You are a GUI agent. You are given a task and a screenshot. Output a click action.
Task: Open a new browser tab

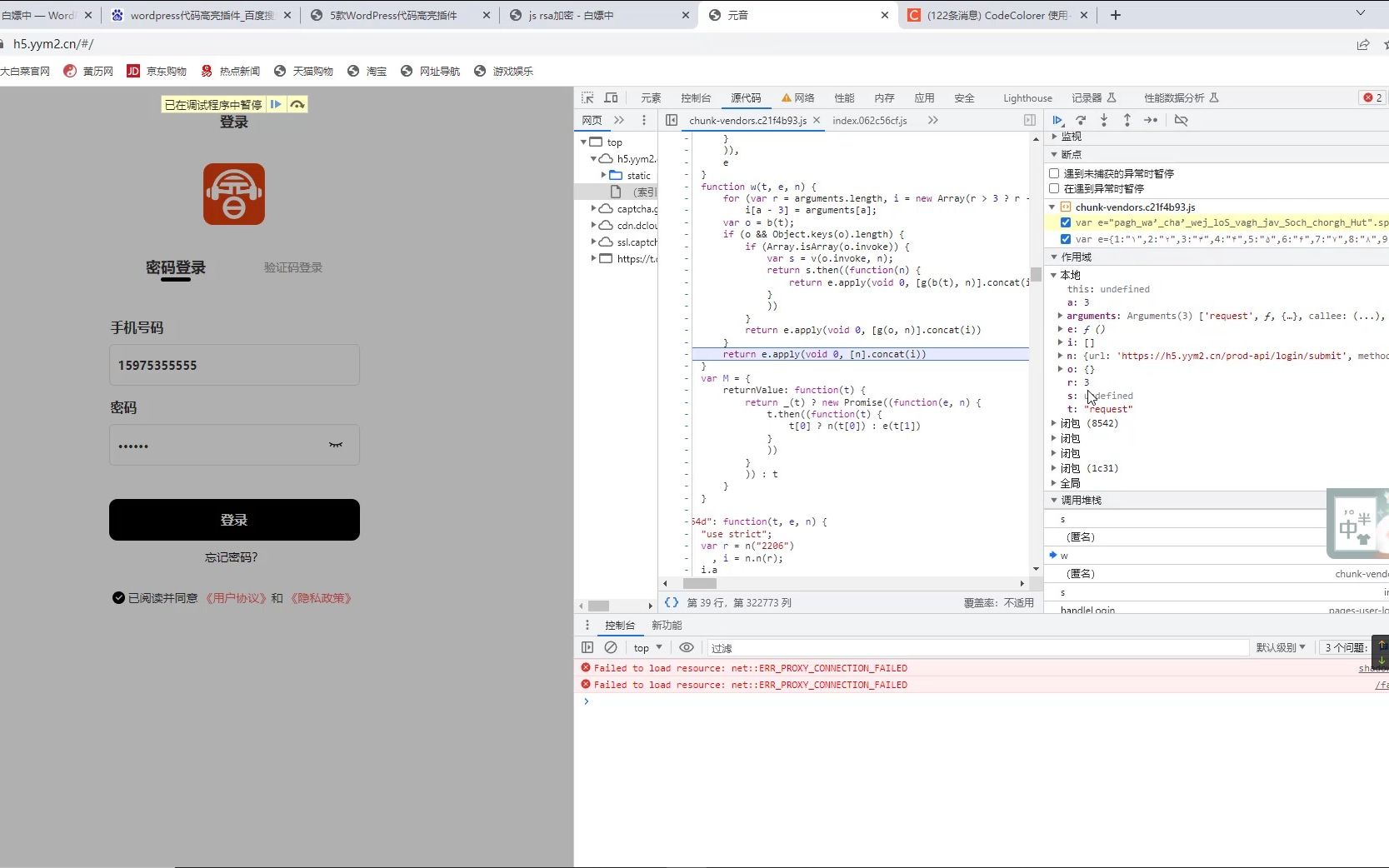click(1116, 15)
